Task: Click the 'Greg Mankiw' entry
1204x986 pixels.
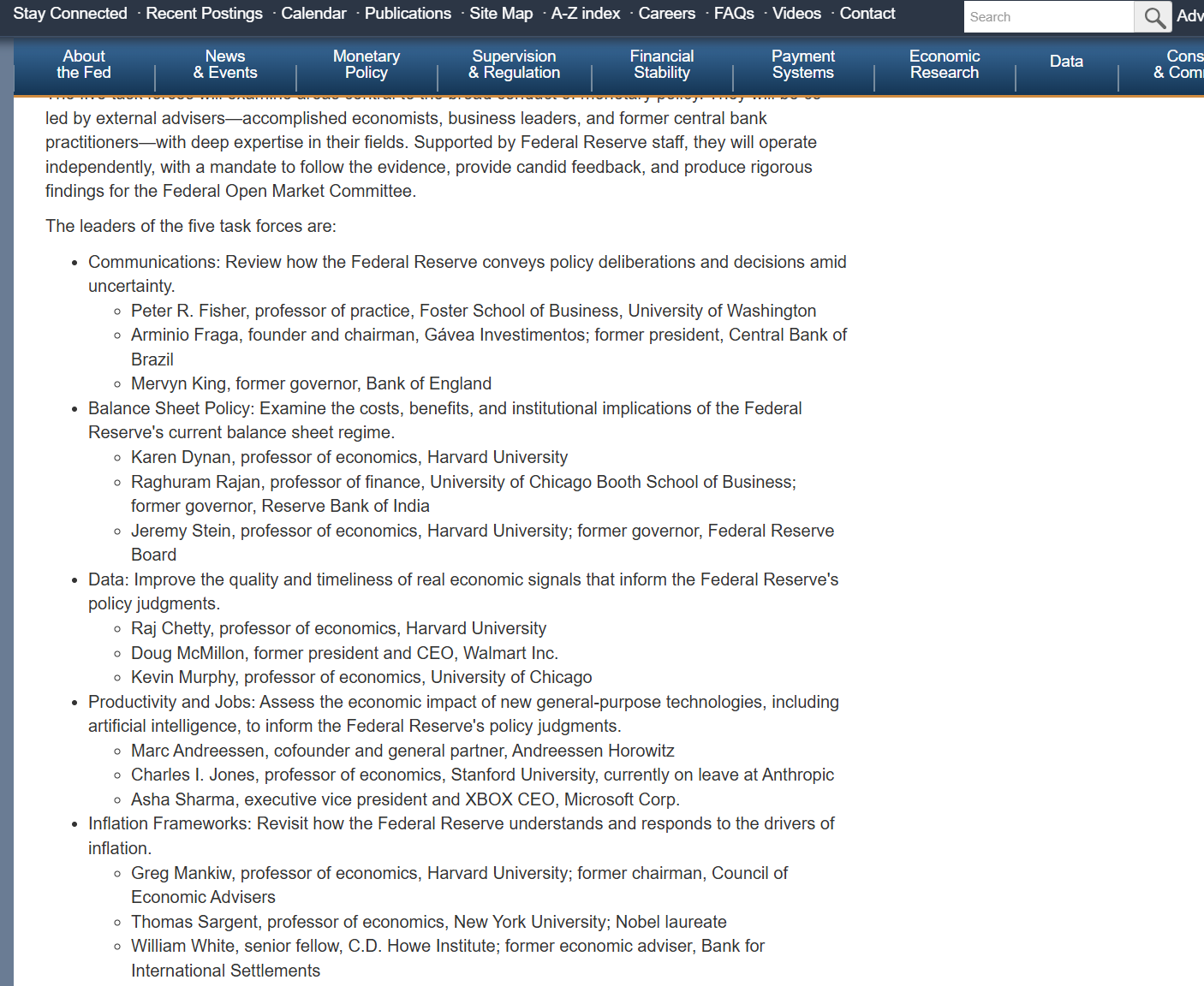Action: [459, 885]
